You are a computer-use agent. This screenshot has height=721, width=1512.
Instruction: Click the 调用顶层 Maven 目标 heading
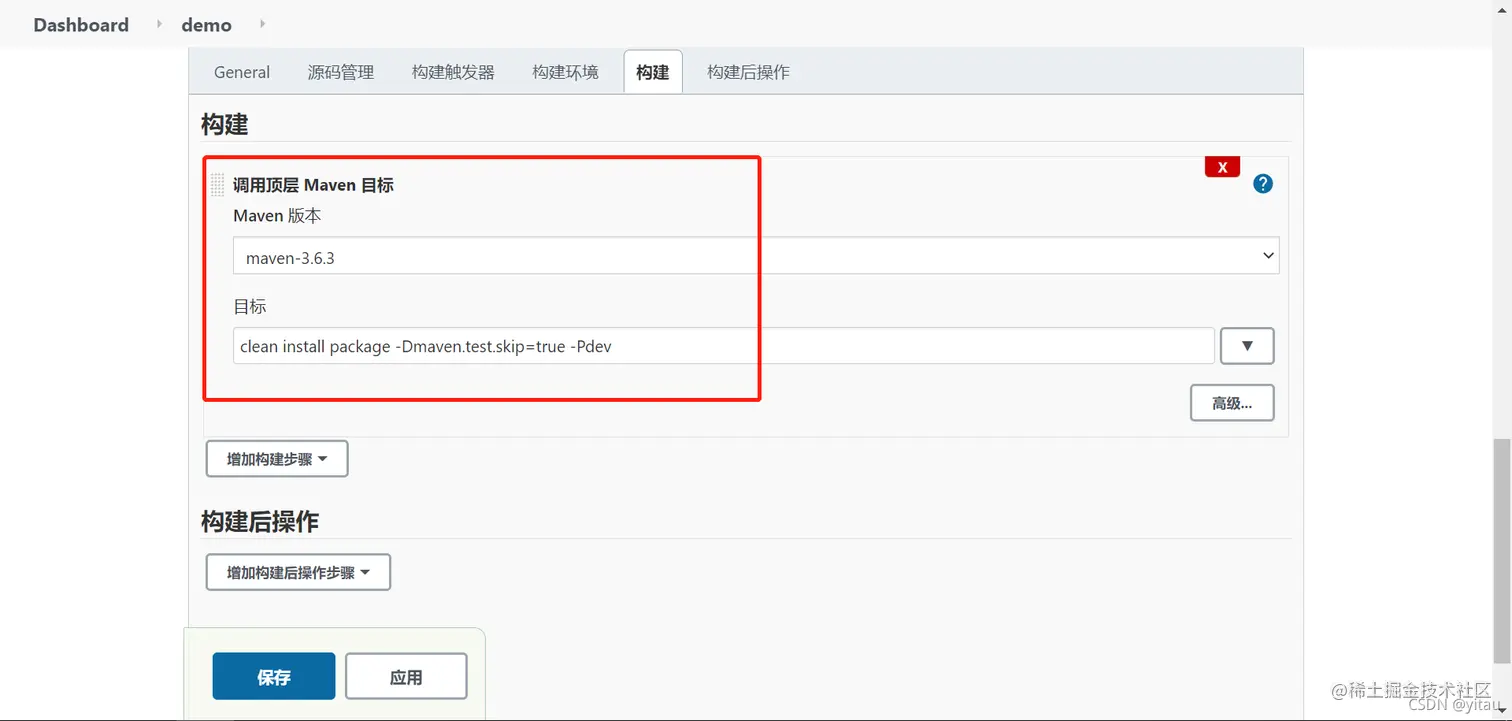[313, 185]
